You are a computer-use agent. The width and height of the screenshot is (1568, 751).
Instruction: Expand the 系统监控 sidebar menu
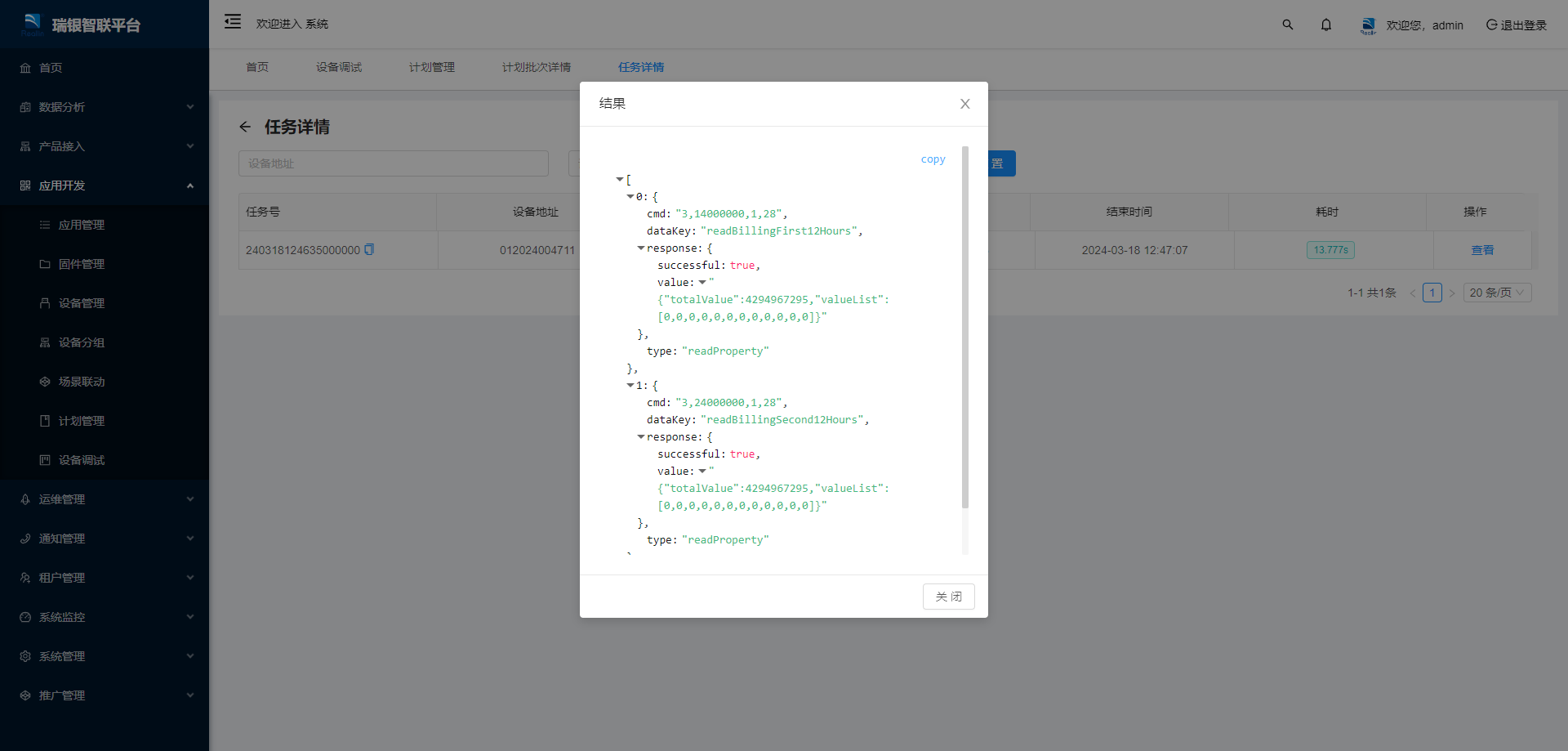pyautogui.click(x=105, y=617)
